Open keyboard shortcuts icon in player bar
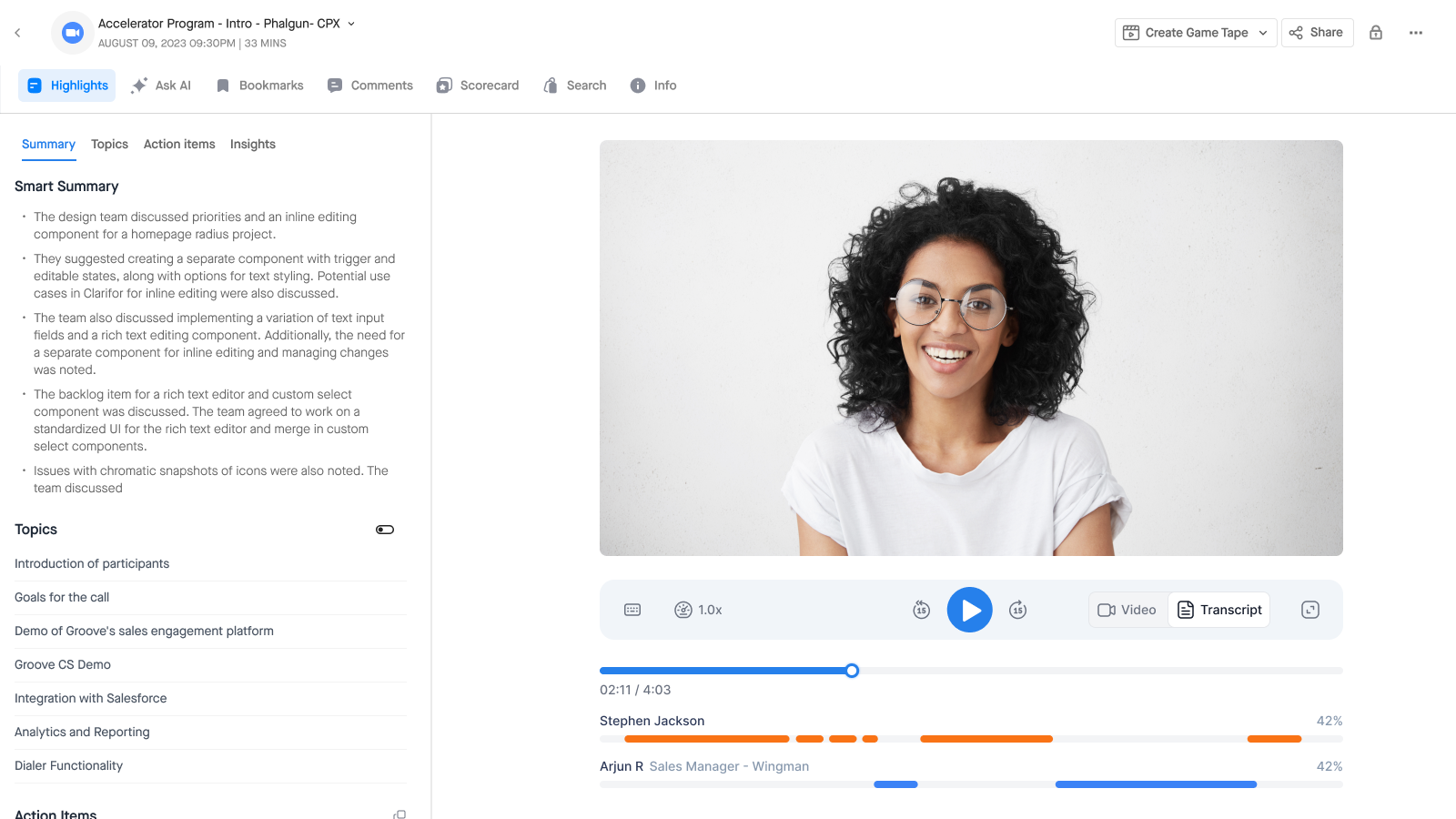 (x=632, y=610)
